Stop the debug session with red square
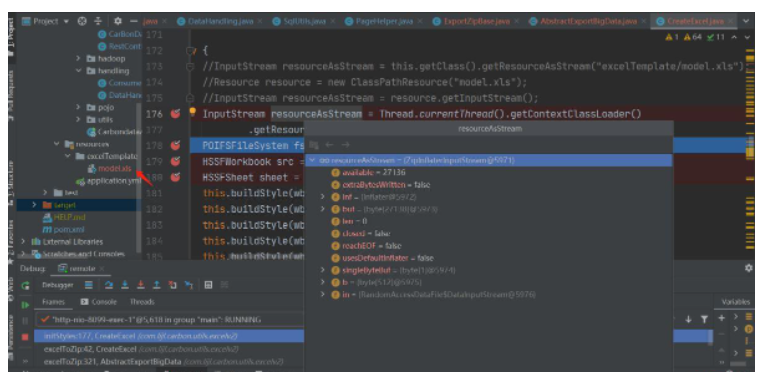 [x=25, y=337]
